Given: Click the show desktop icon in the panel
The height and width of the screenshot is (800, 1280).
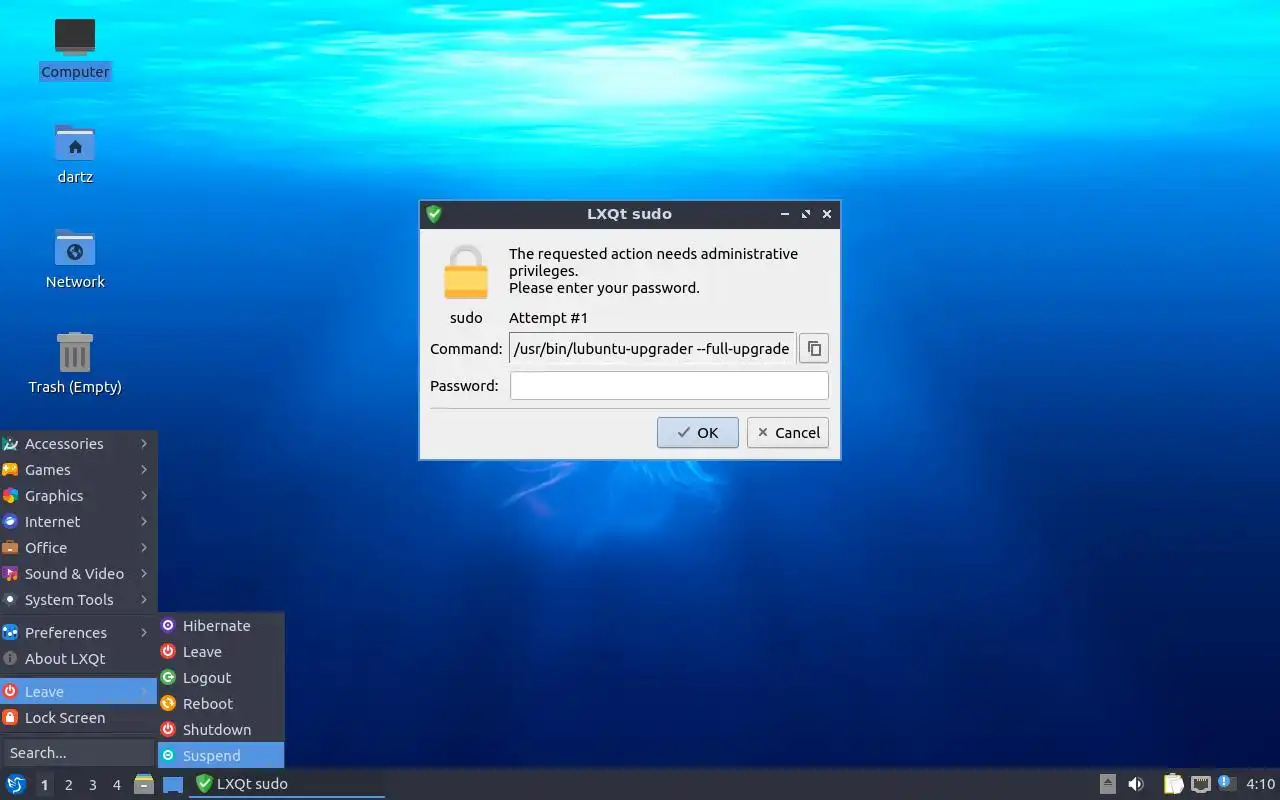Looking at the screenshot, I should (x=173, y=784).
